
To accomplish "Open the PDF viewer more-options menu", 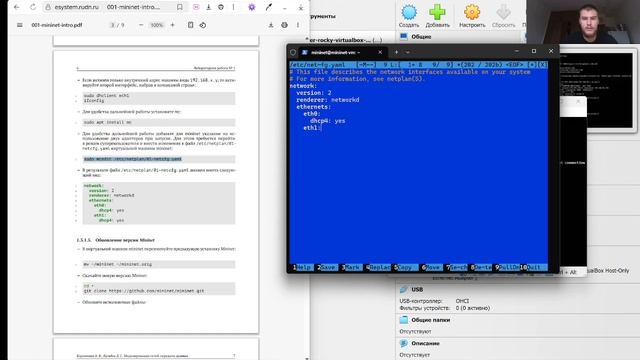I will click(298, 25).
